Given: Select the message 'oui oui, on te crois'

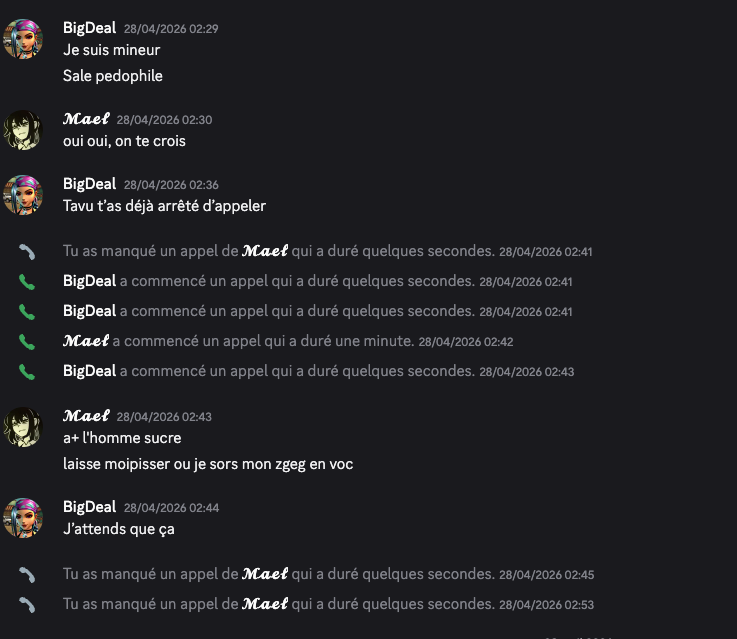Looking at the screenshot, I should 124,141.
